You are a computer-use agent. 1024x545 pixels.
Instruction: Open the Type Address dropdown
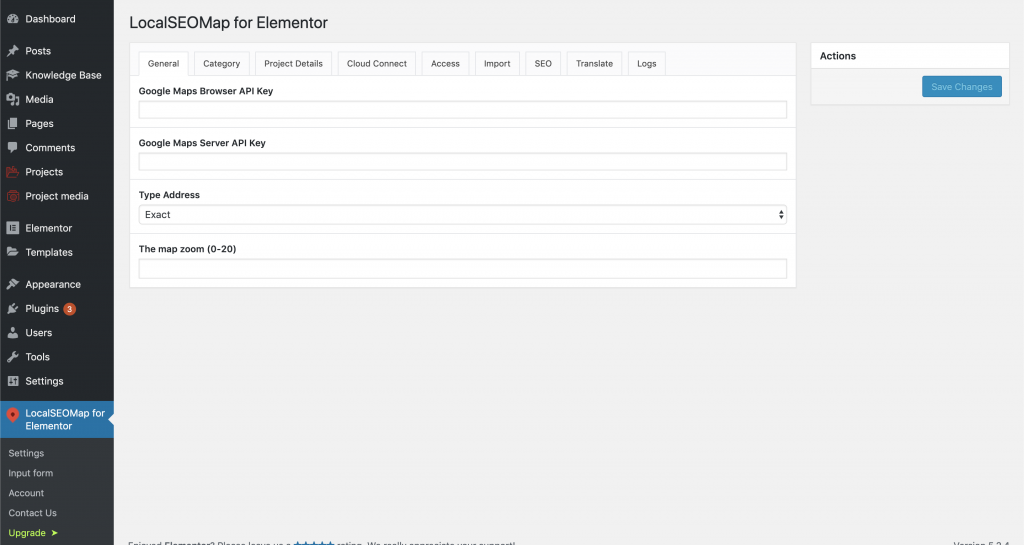[x=462, y=215]
